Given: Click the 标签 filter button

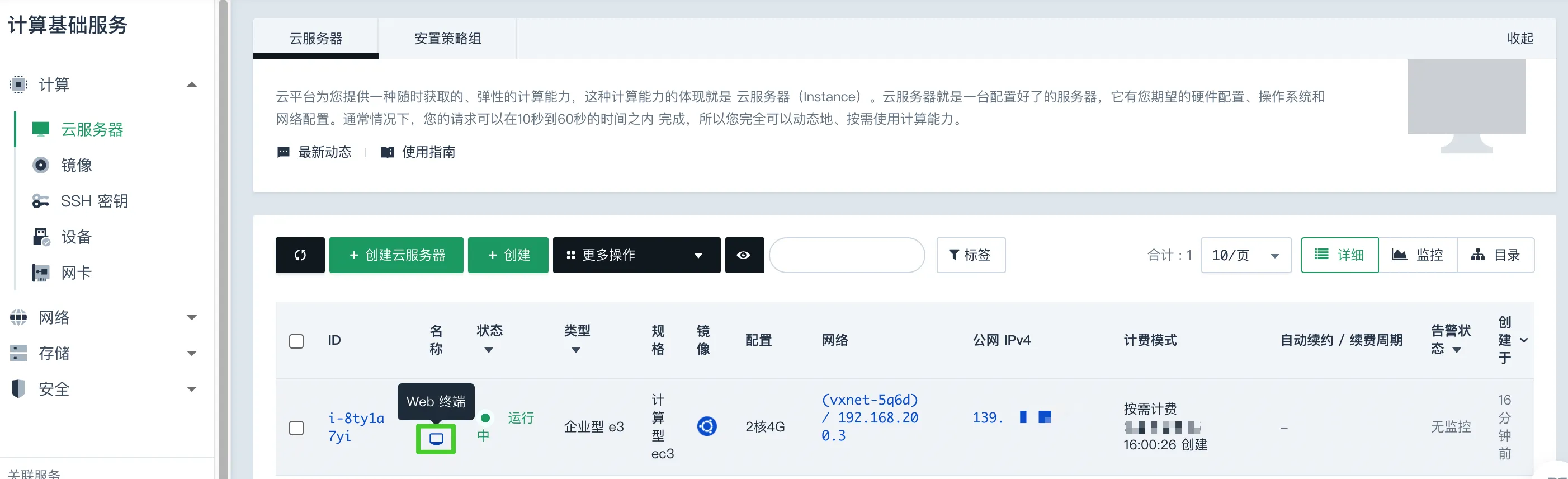Looking at the screenshot, I should (970, 255).
